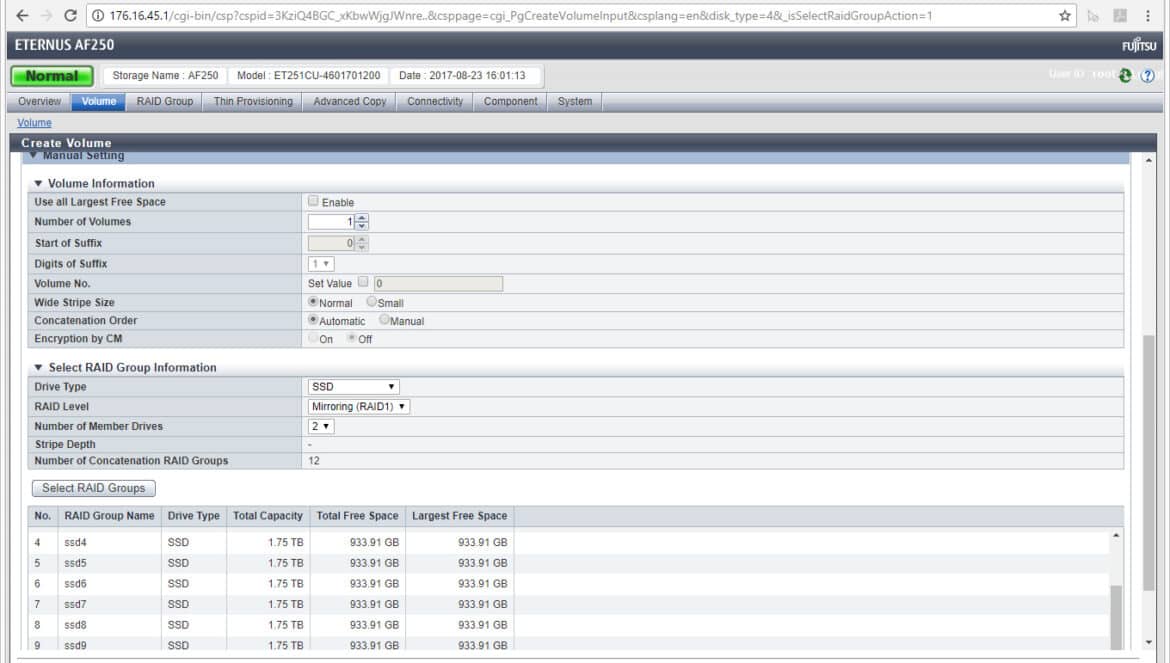Click main page scroll up arrow

tap(1148, 160)
